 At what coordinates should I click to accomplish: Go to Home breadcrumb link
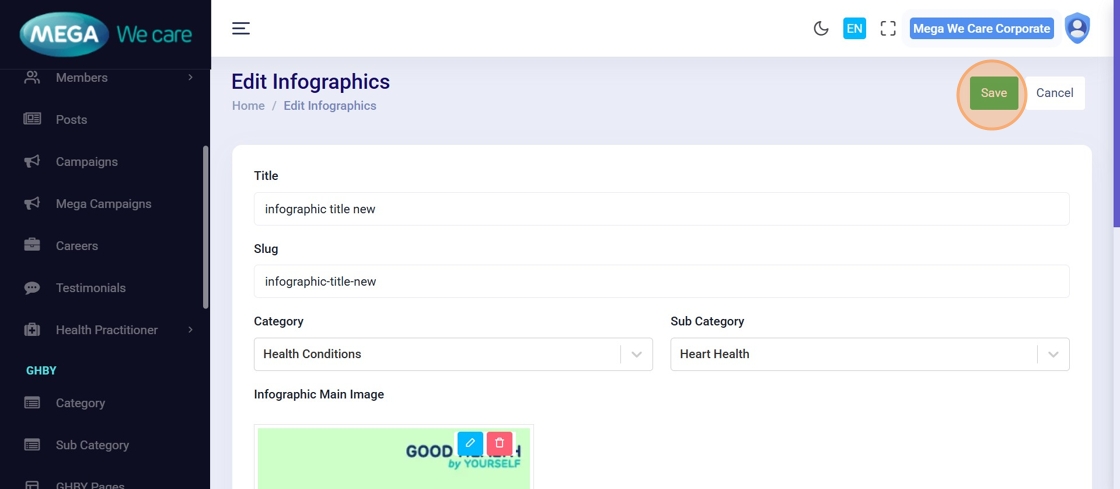[x=248, y=106]
